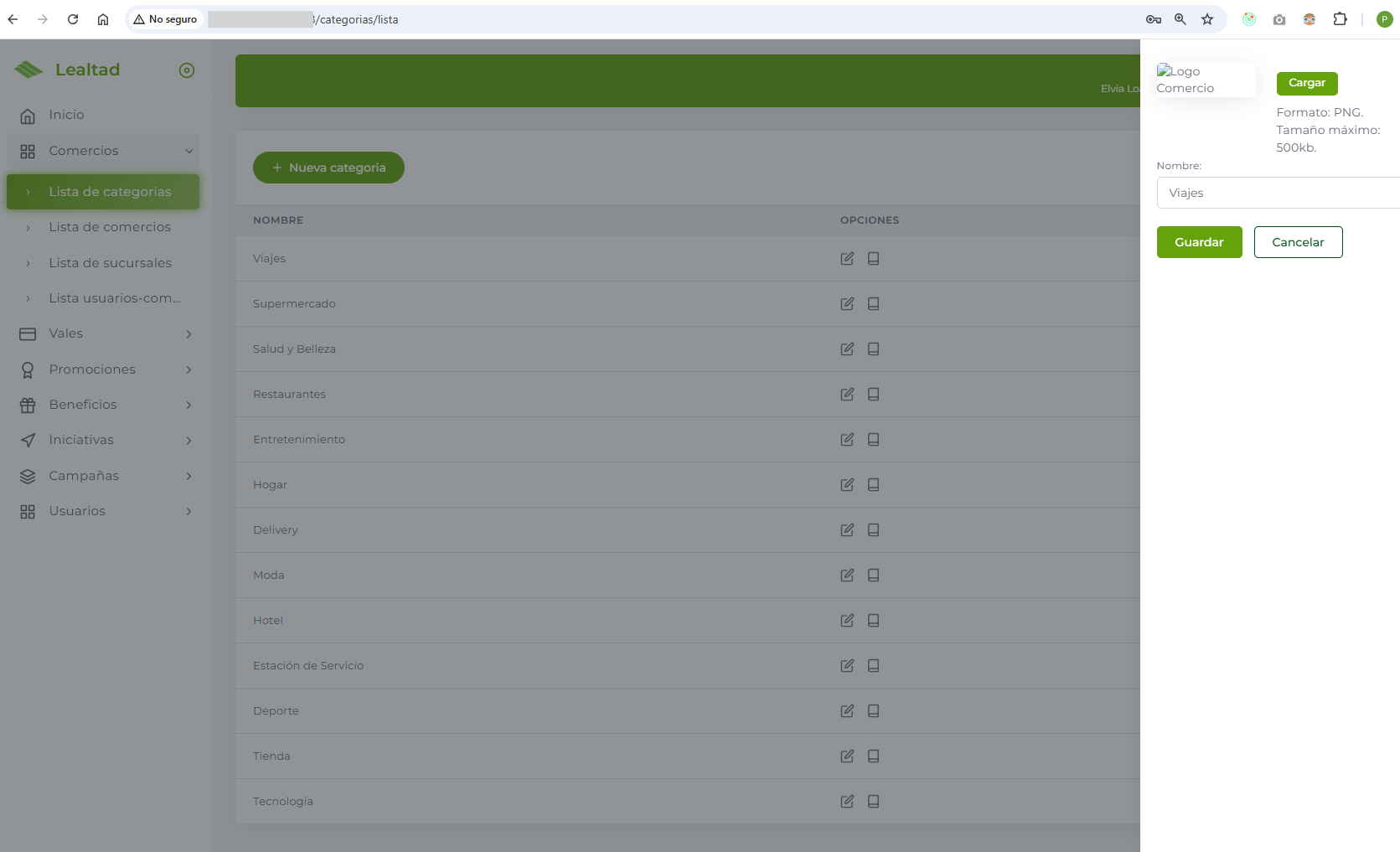This screenshot has height=852, width=1400.
Task: Open Lista de comercios from the sidebar
Action: pos(110,226)
